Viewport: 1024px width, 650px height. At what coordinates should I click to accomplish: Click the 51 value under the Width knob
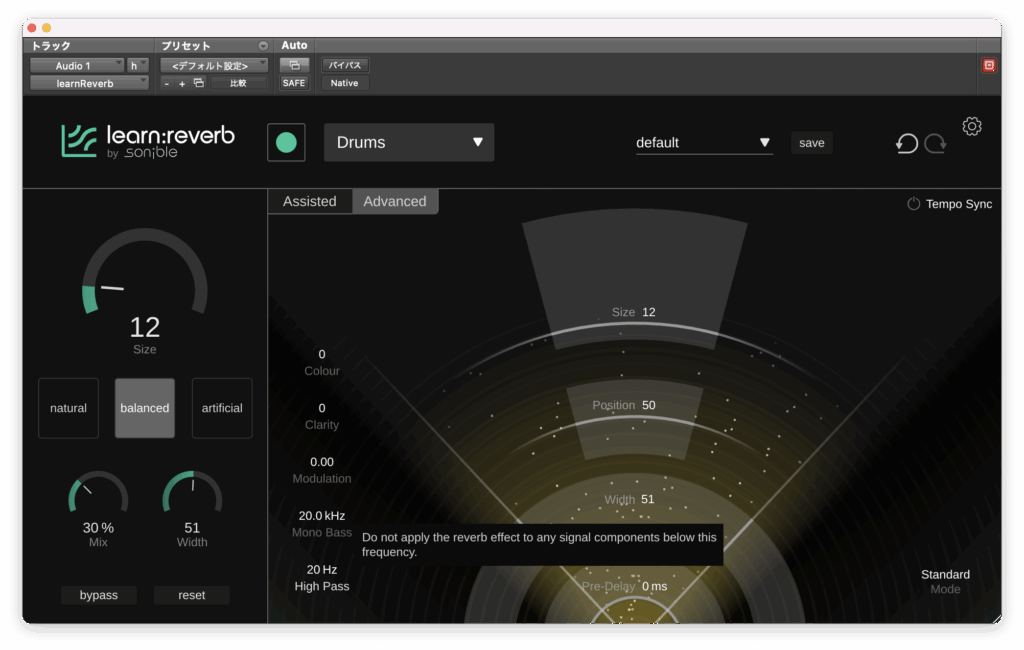(192, 527)
